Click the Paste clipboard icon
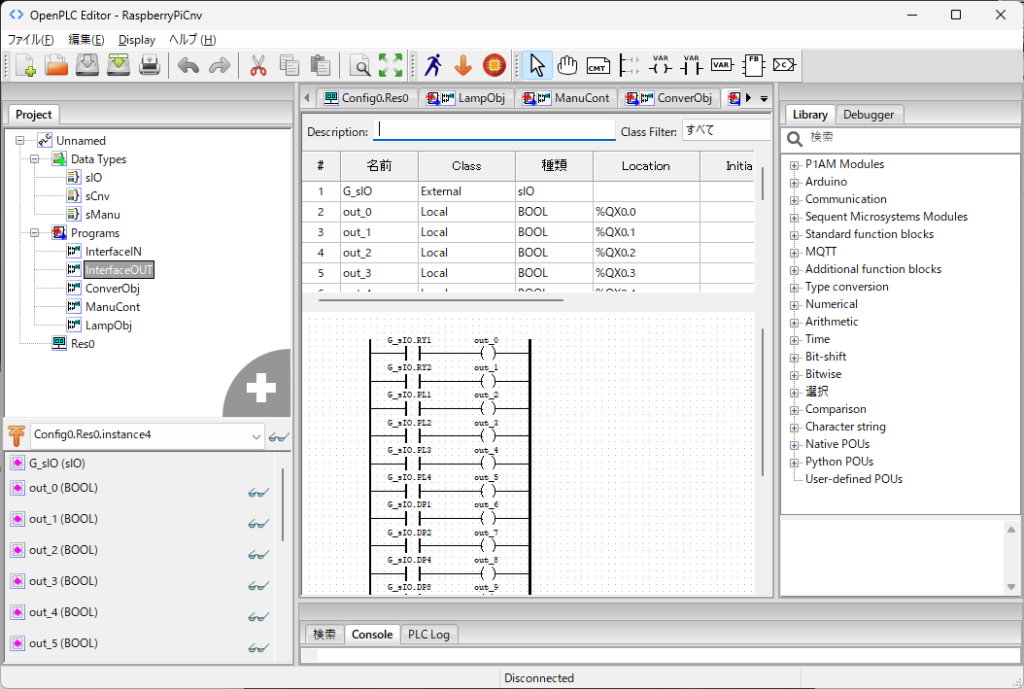This screenshot has width=1024, height=689. pyautogui.click(x=320, y=65)
